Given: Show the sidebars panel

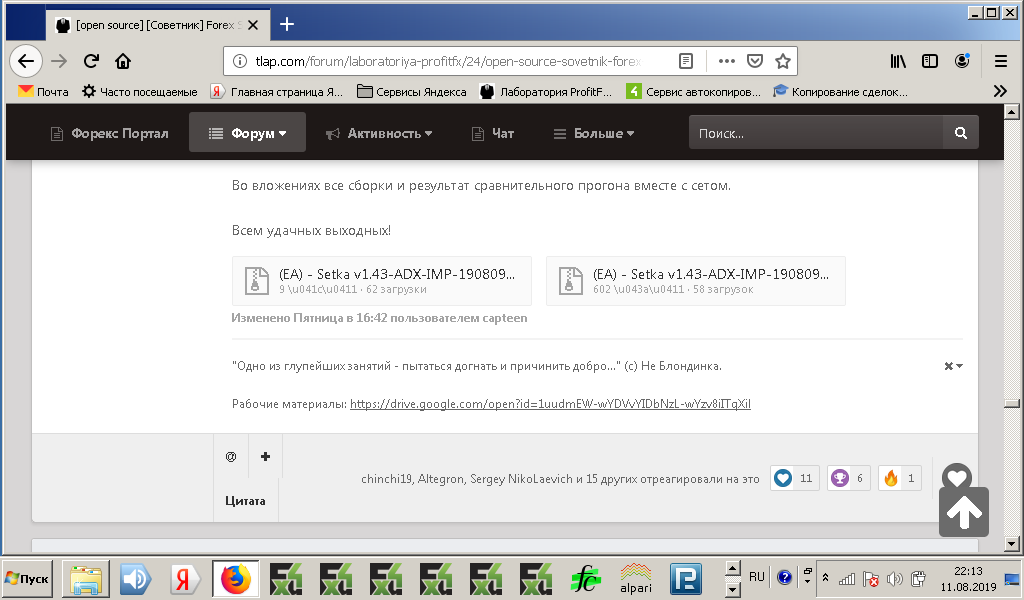Looking at the screenshot, I should click(929, 61).
